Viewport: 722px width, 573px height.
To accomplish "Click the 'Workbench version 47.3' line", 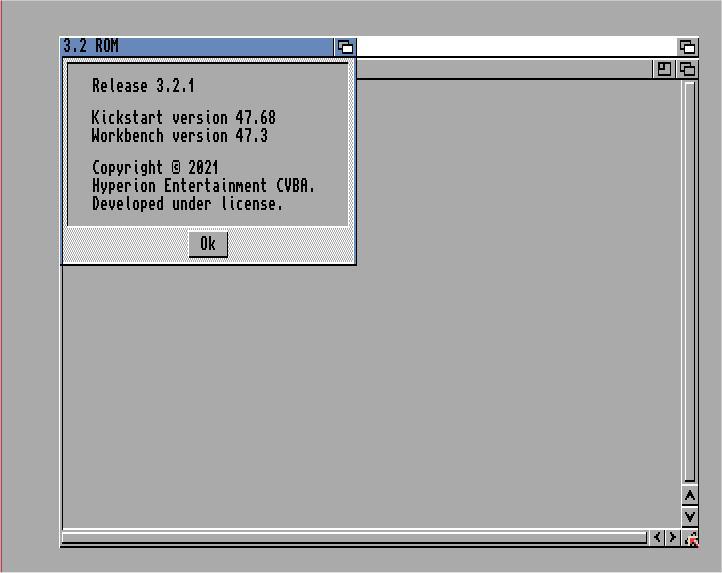I will (x=180, y=136).
